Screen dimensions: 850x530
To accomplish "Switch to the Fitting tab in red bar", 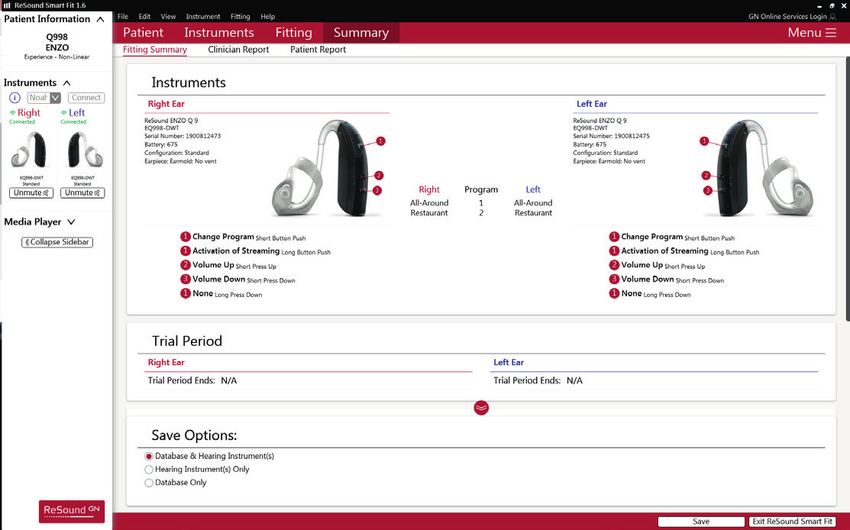I will (293, 33).
